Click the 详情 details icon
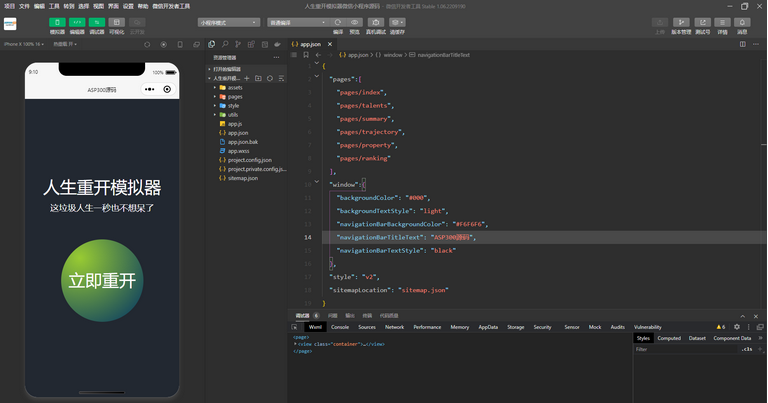The width and height of the screenshot is (768, 403). coord(722,22)
